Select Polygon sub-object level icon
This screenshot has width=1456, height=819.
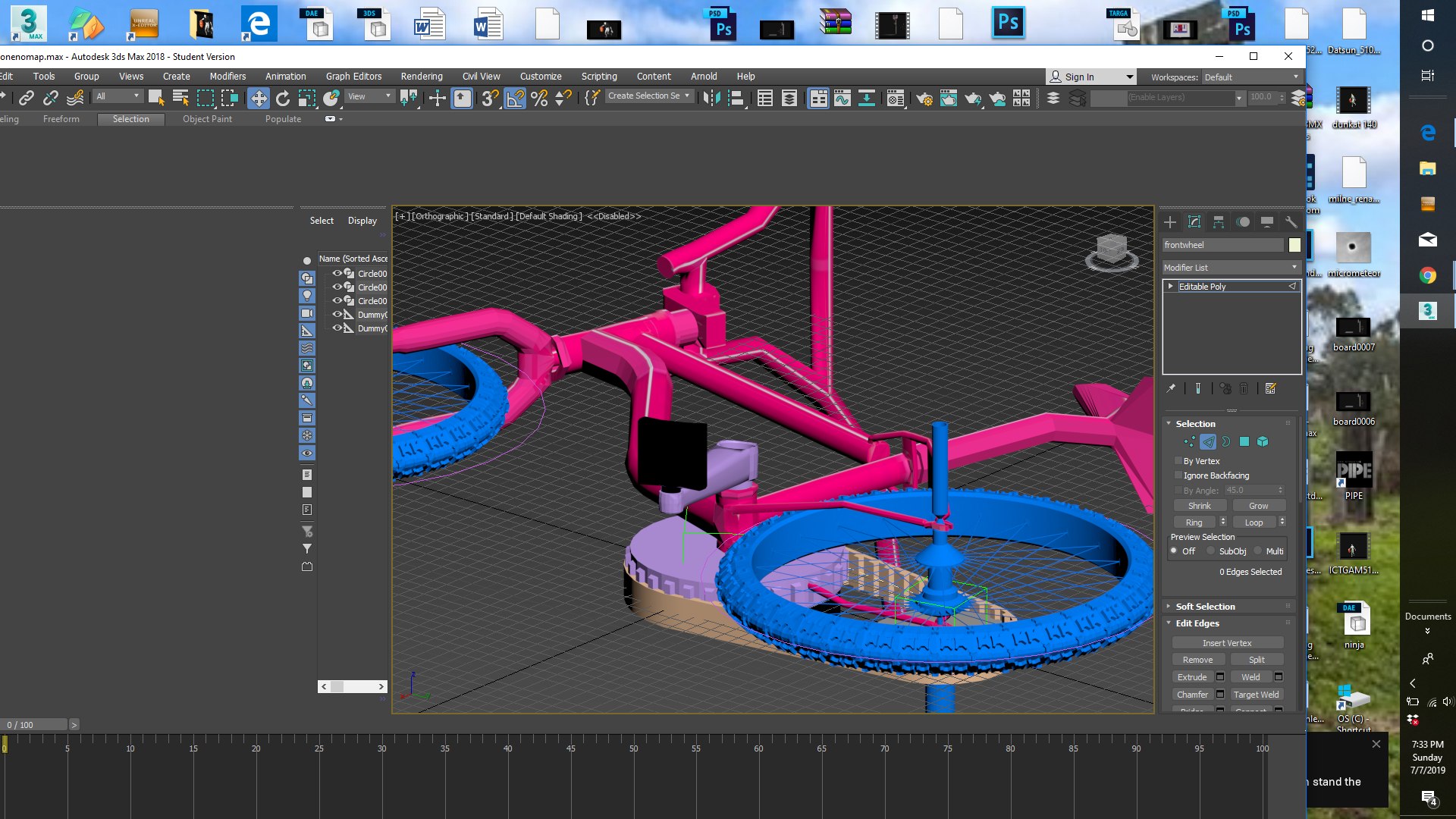point(1244,441)
